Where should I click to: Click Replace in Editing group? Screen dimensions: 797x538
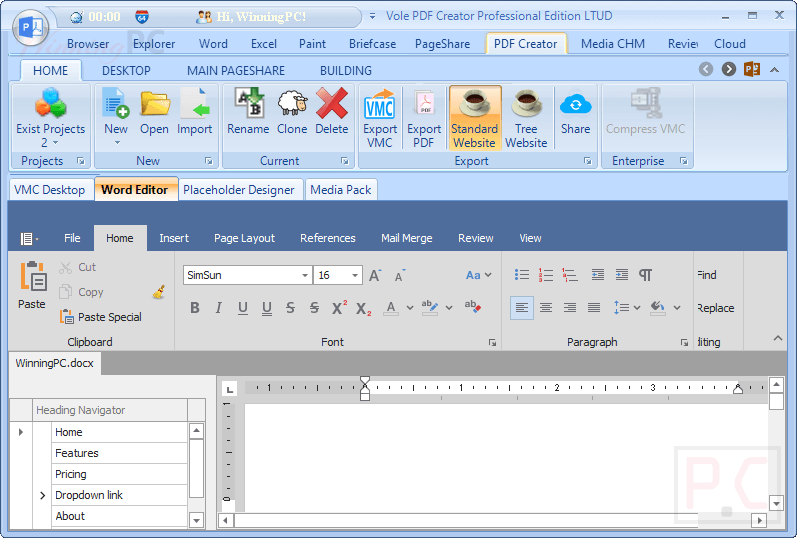pyautogui.click(x=716, y=308)
